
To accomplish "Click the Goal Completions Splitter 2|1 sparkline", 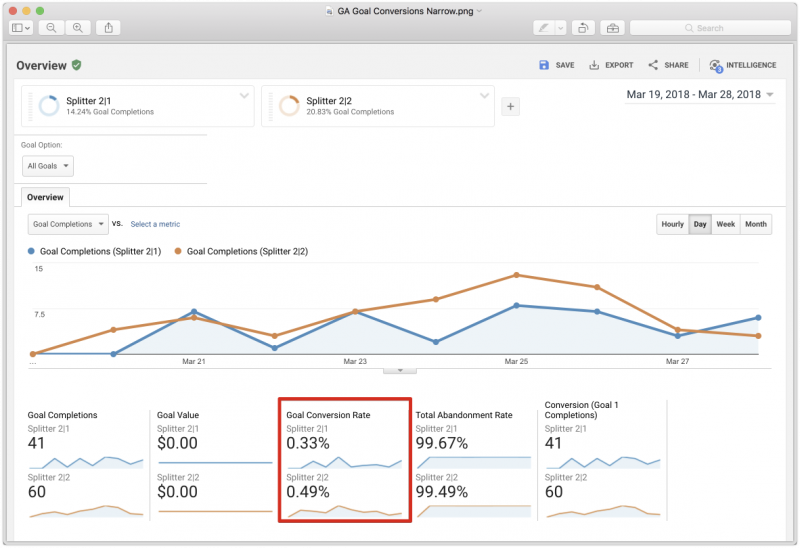I will click(x=86, y=462).
